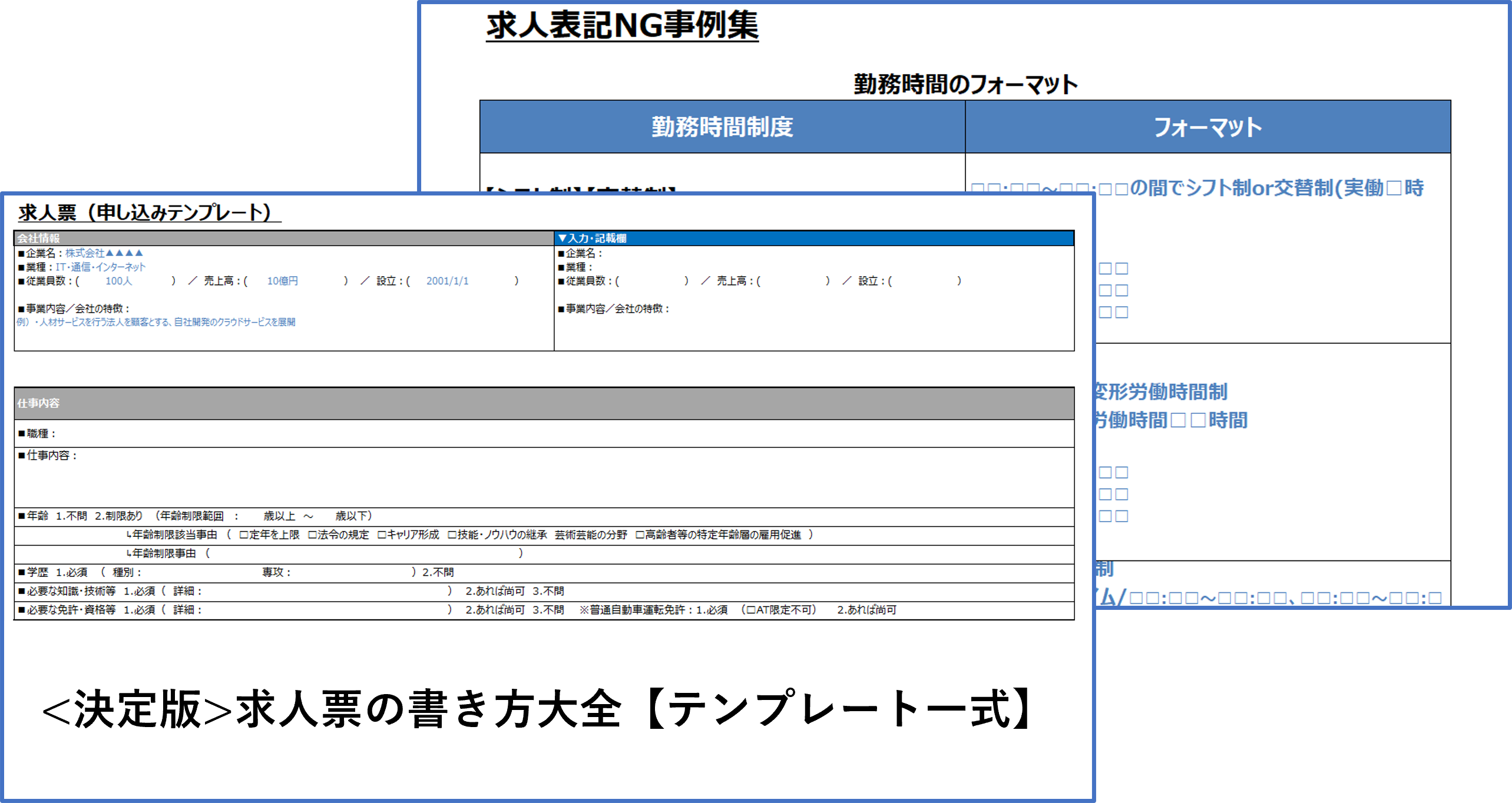
Task: Check the 定年を上限 checkbox
Action: pyautogui.click(x=242, y=535)
